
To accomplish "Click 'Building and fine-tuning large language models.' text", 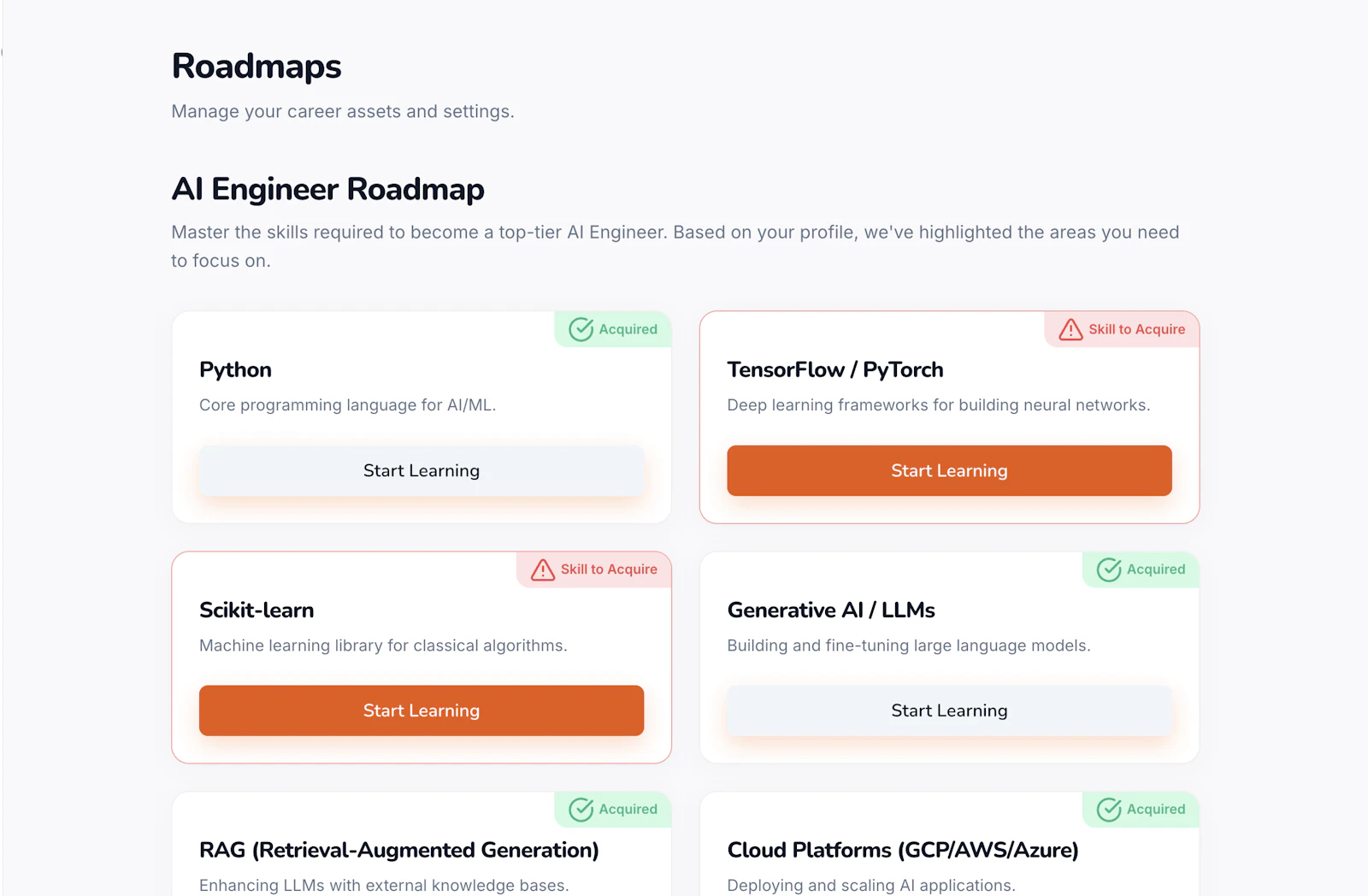I will pos(909,645).
